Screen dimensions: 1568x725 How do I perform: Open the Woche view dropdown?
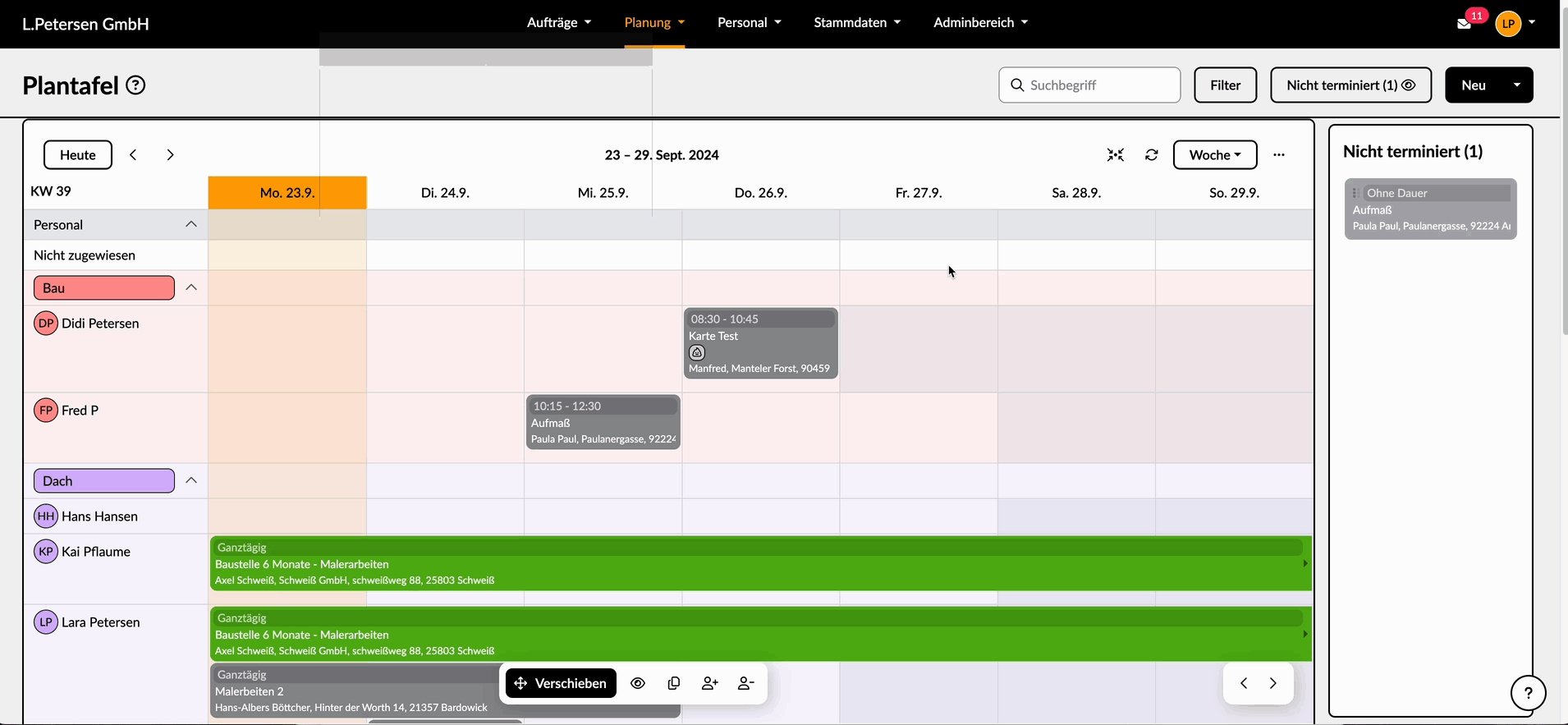click(1215, 154)
